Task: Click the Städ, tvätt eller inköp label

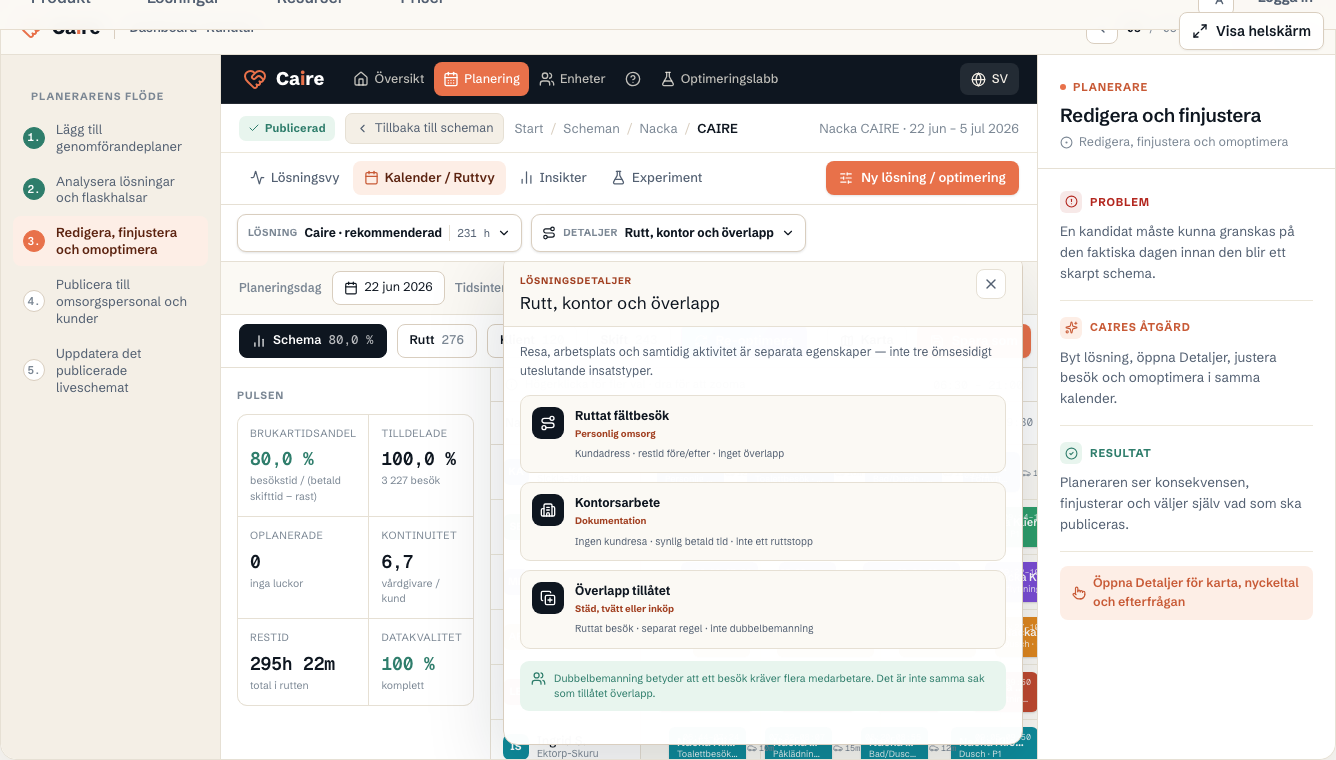Action: pyautogui.click(x=625, y=609)
